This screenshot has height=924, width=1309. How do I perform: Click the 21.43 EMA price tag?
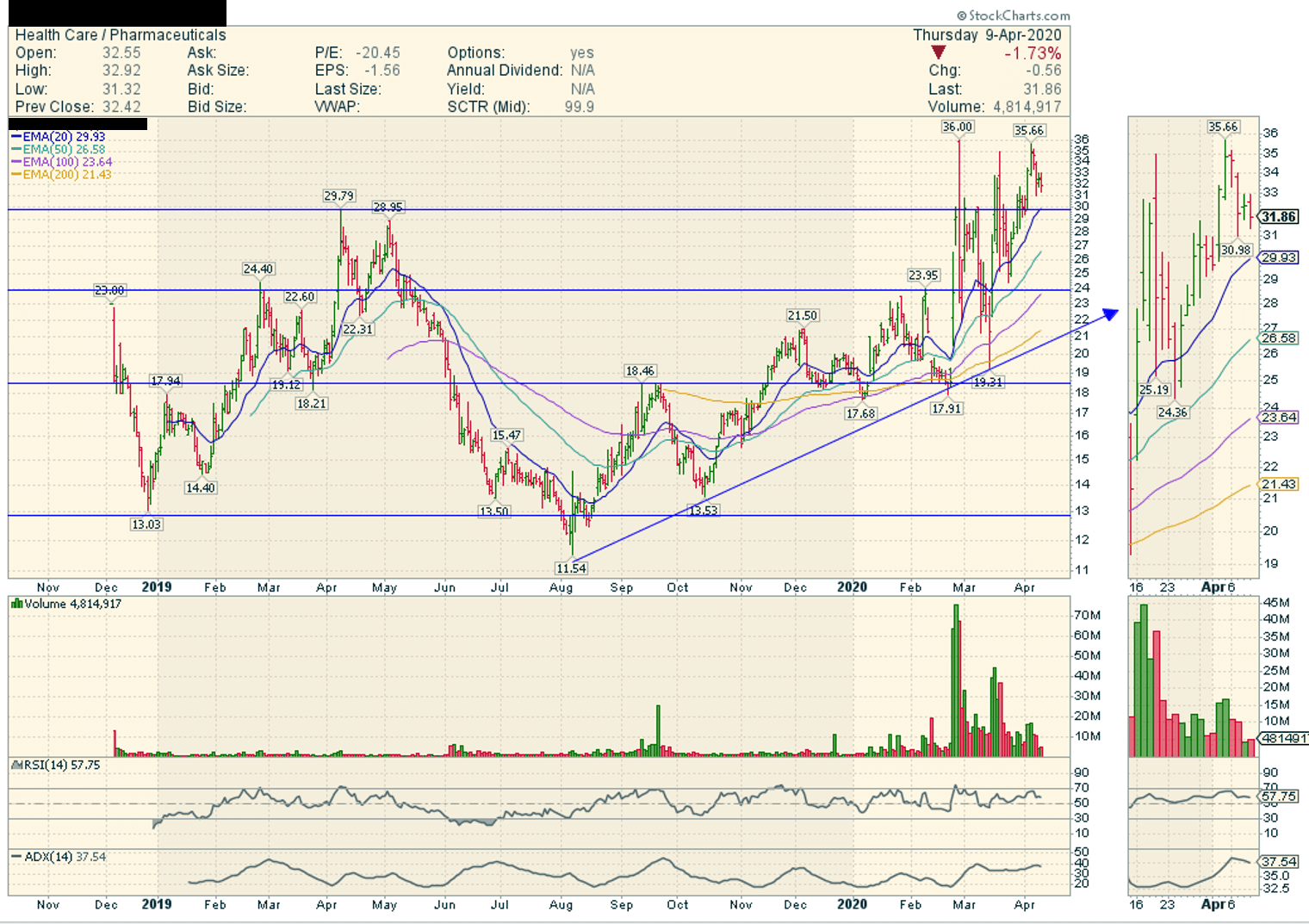point(1279,484)
